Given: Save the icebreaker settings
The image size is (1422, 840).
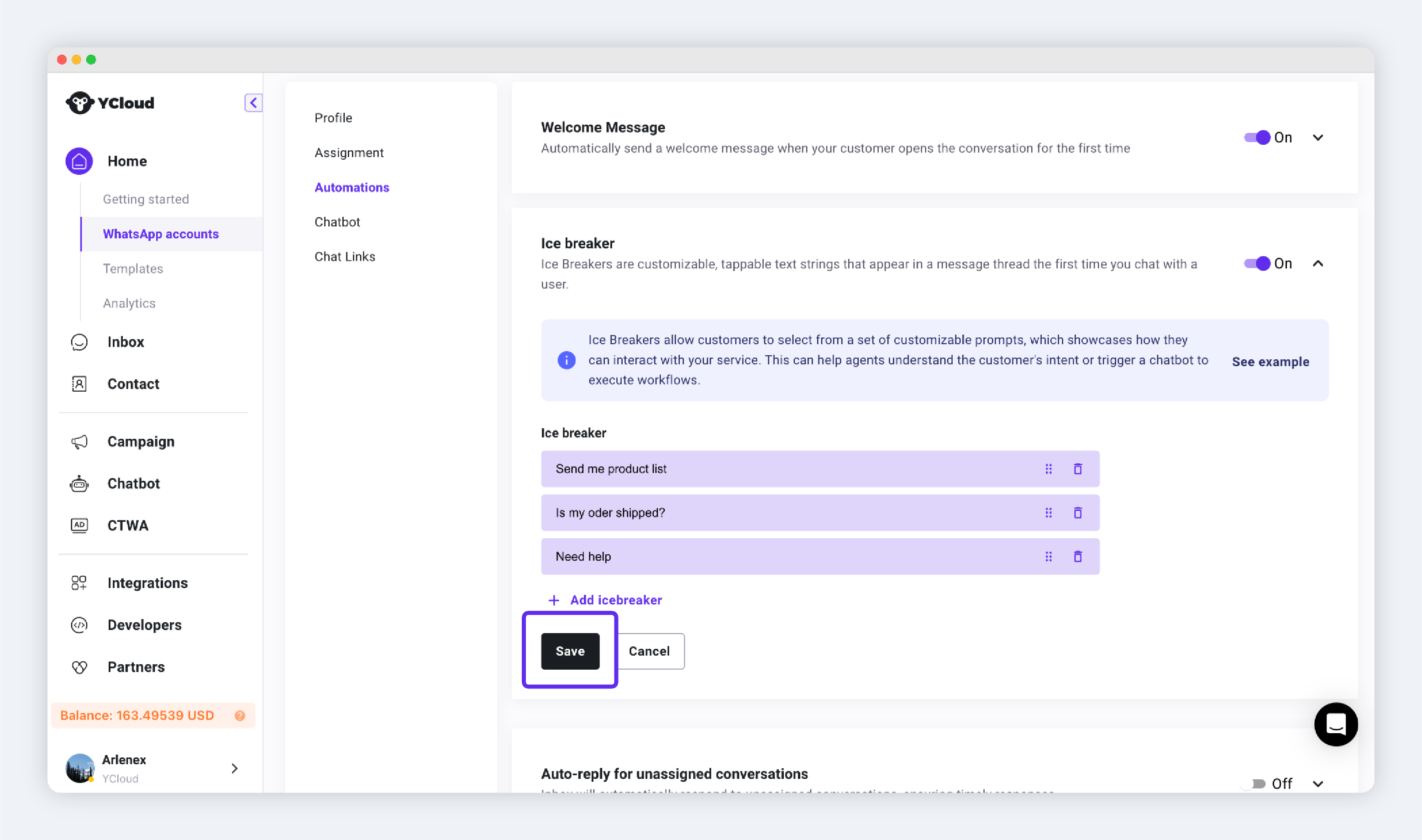Looking at the screenshot, I should [x=570, y=651].
